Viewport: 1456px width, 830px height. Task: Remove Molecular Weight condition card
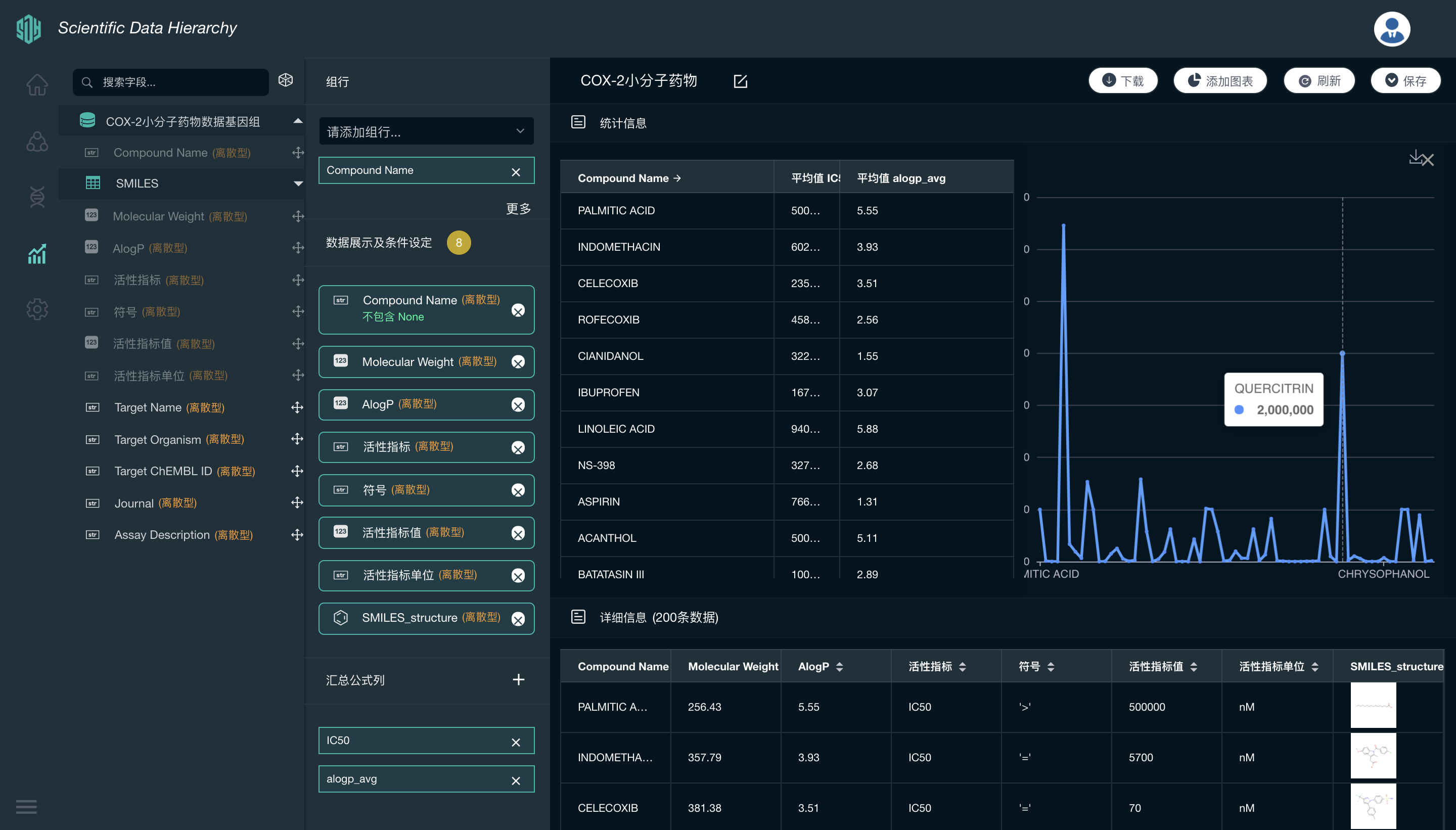[x=518, y=362]
